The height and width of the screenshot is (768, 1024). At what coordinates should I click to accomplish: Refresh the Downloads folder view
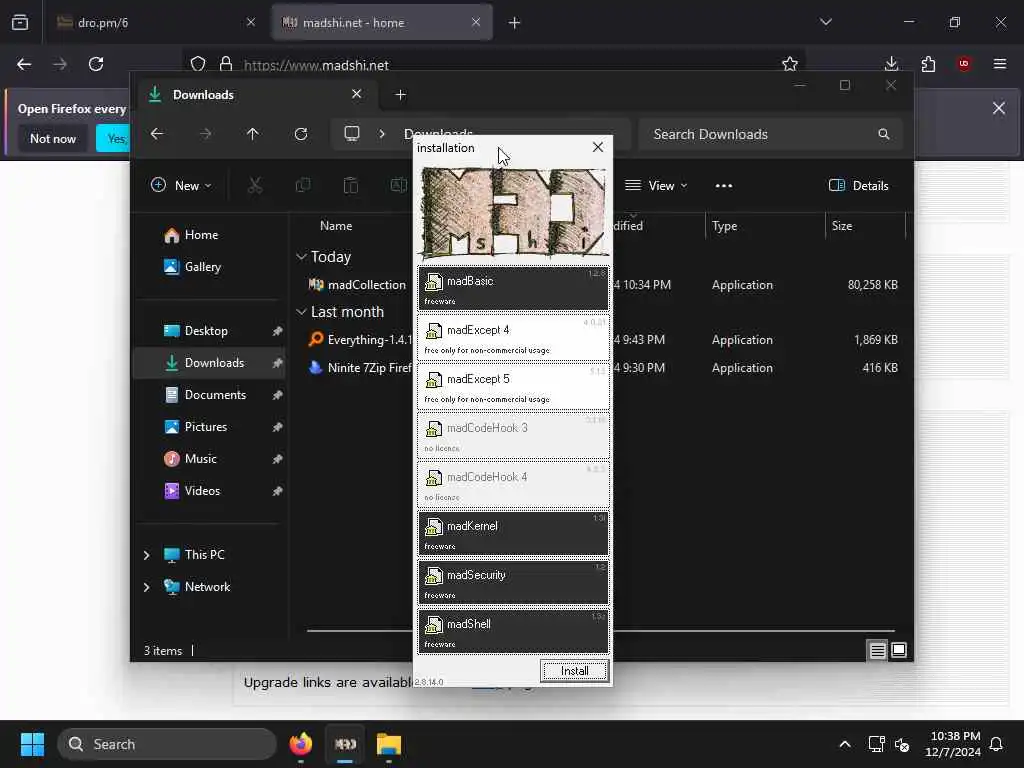[301, 134]
